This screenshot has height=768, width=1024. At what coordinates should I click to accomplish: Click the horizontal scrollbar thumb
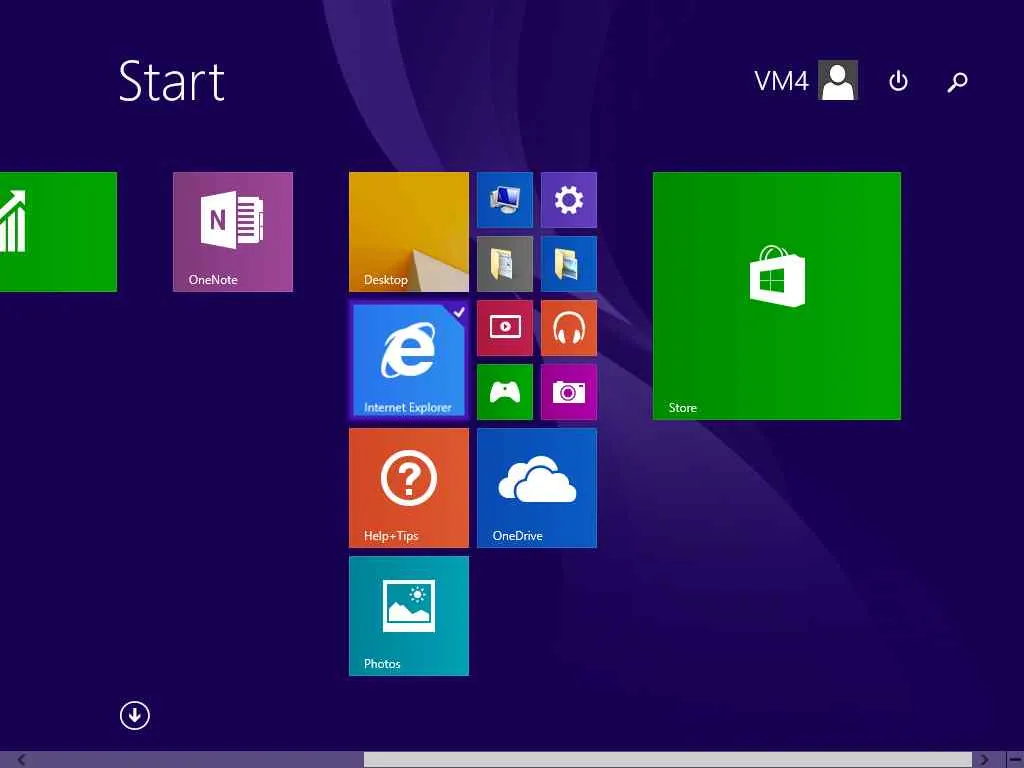point(668,760)
